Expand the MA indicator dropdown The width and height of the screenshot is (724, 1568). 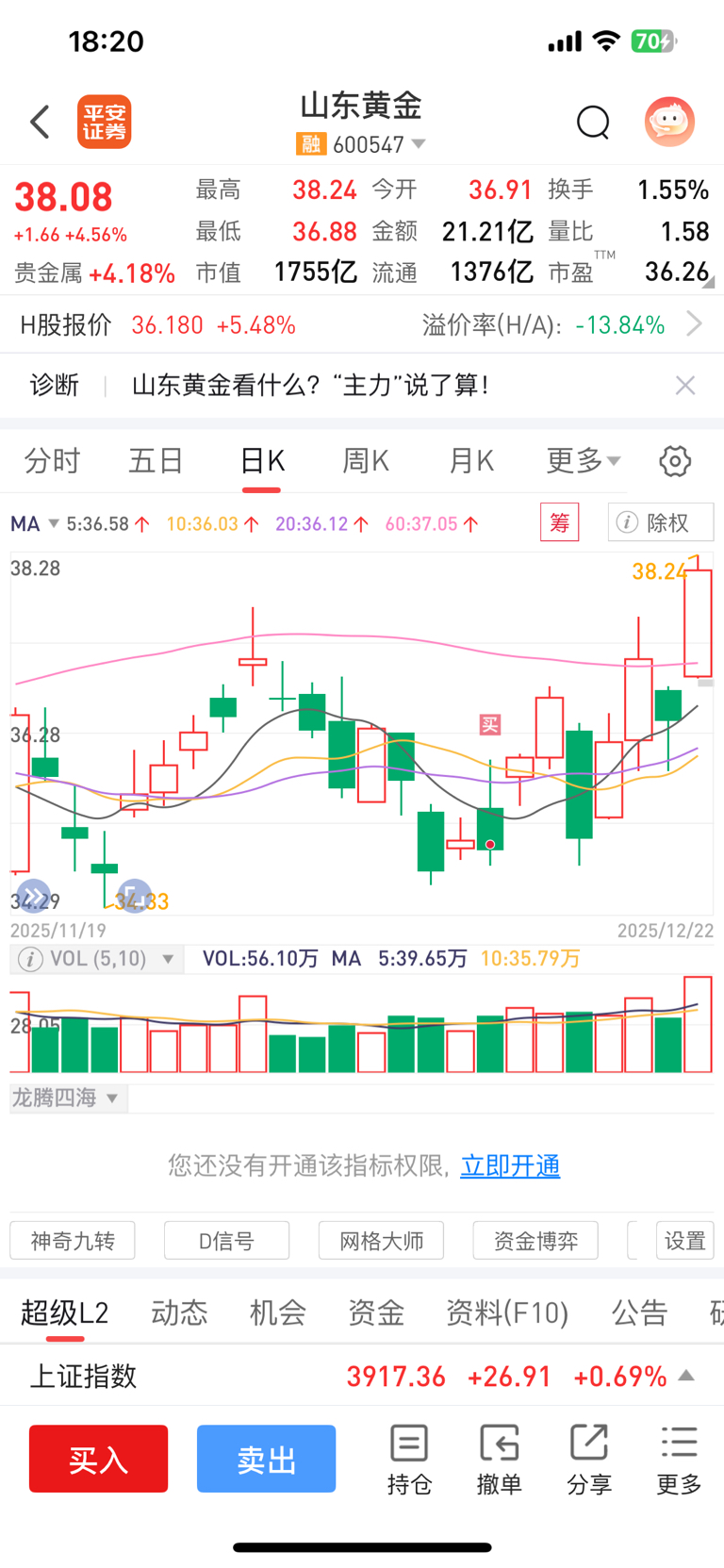tap(53, 523)
